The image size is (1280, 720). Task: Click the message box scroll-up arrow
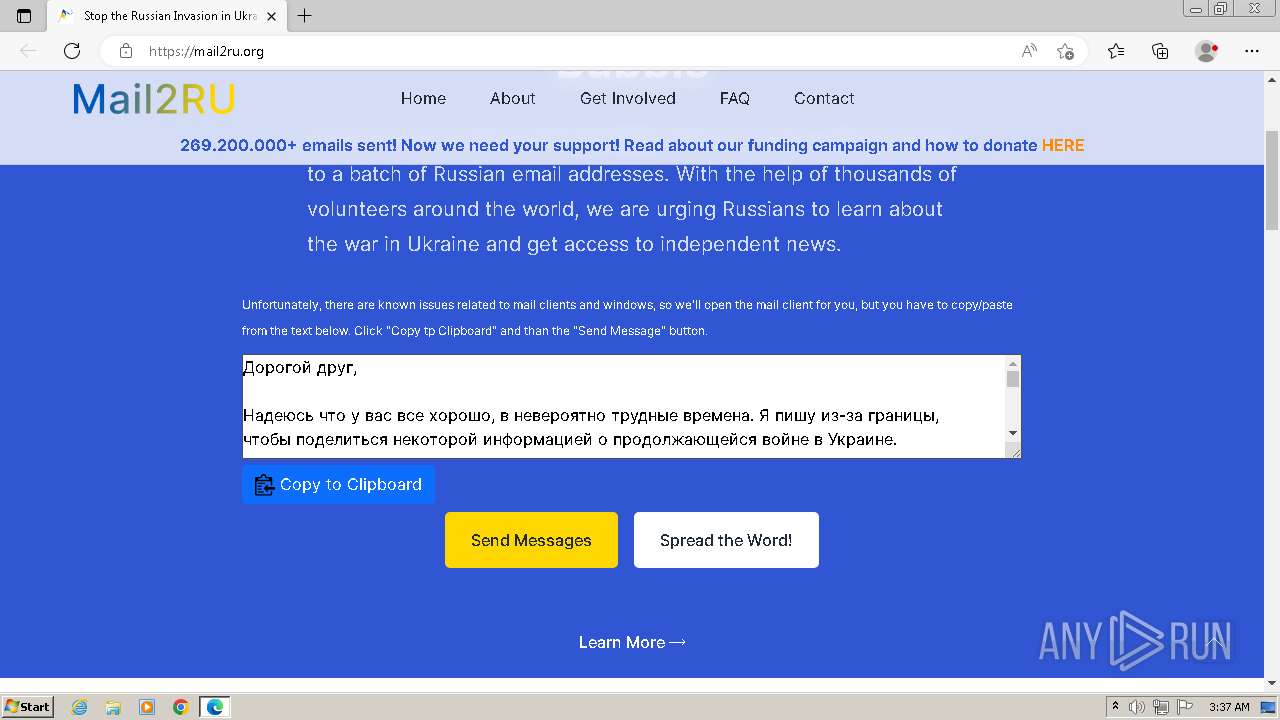click(1013, 364)
